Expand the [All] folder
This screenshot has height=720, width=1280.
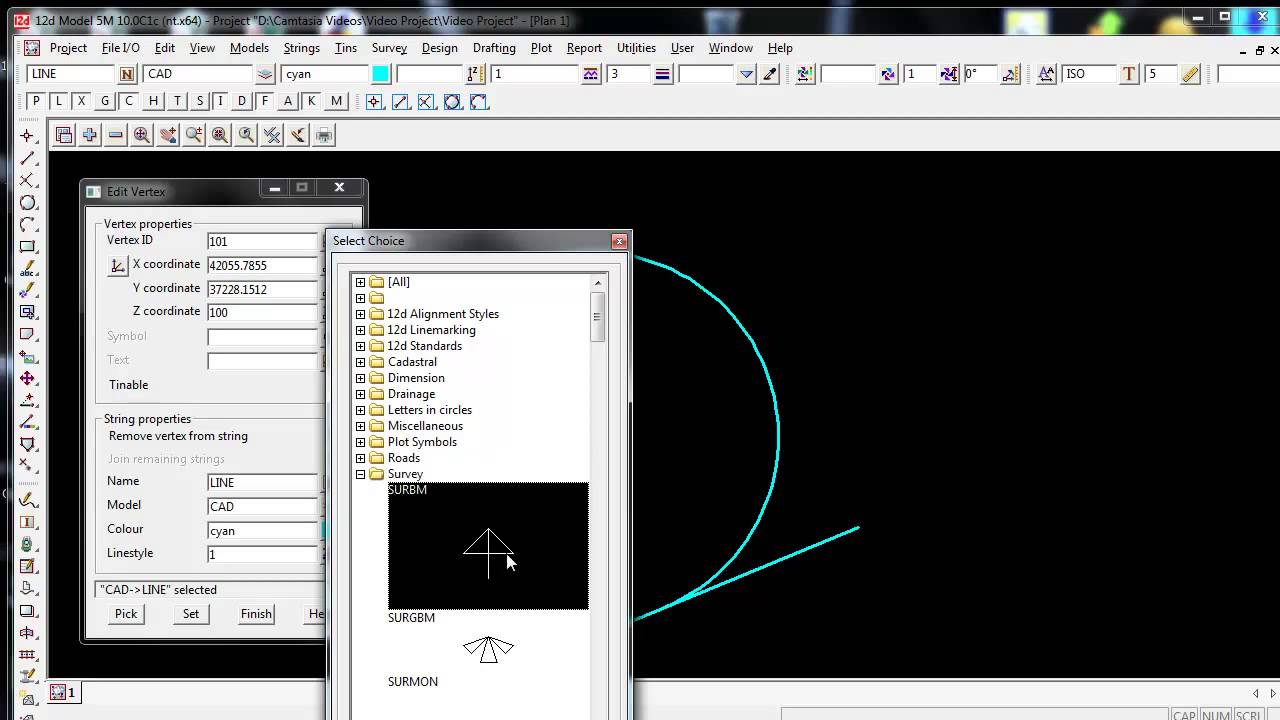pyautogui.click(x=360, y=282)
